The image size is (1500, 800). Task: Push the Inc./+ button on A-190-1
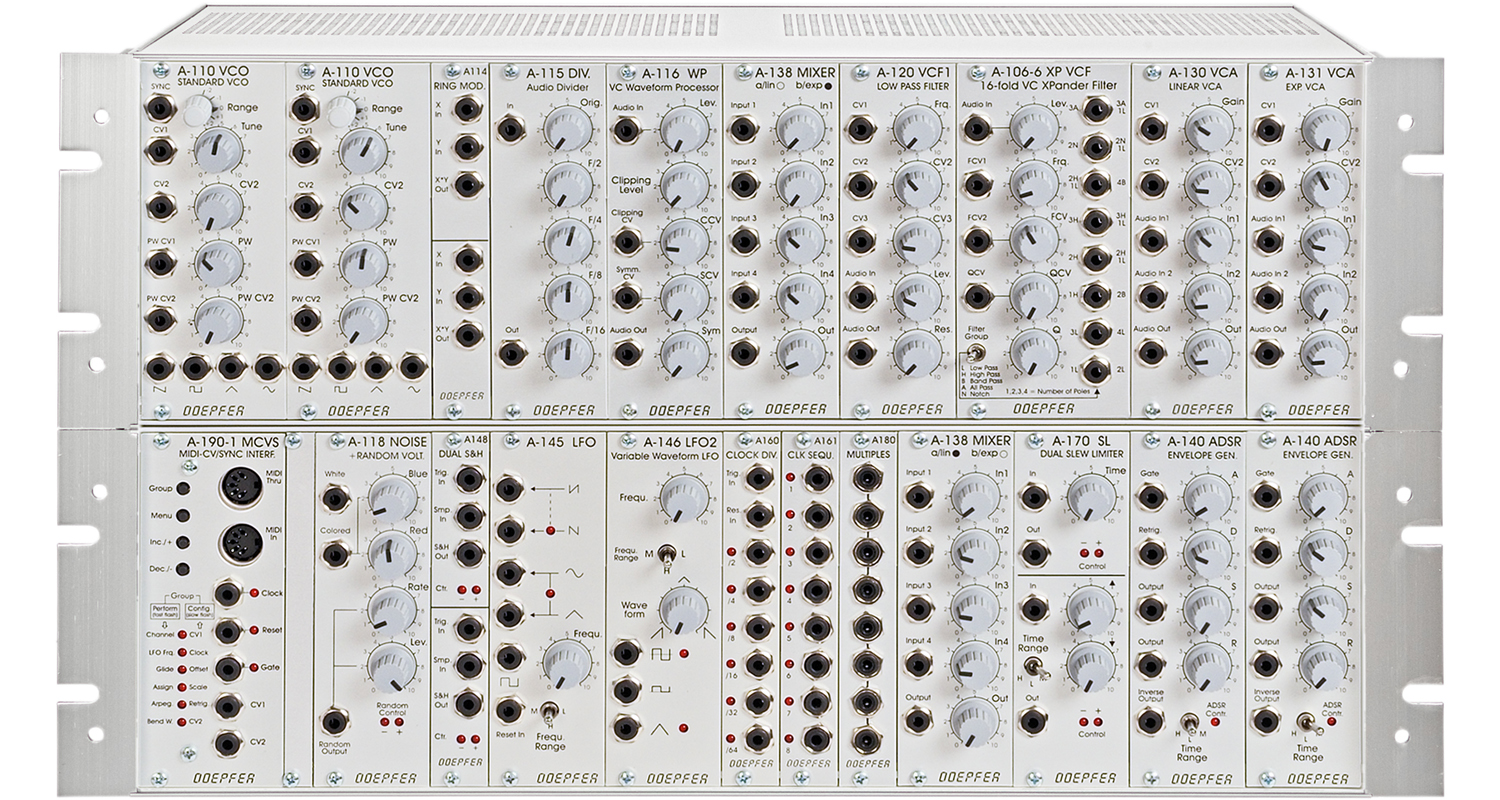(x=184, y=543)
